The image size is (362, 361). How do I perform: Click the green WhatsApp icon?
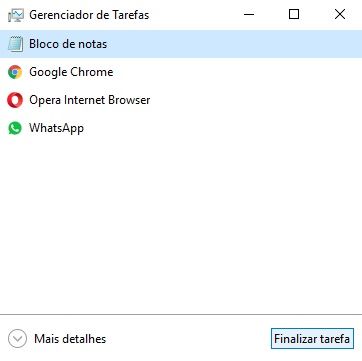click(x=15, y=128)
